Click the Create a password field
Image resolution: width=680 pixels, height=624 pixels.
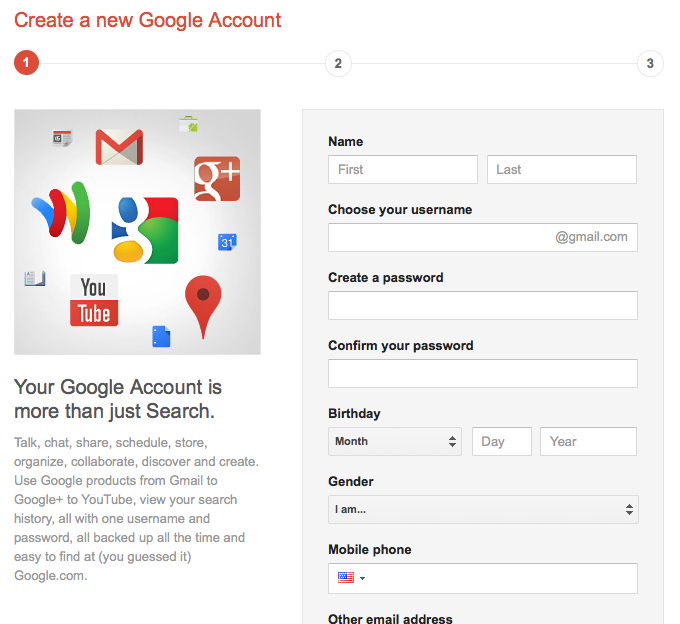pyautogui.click(x=483, y=305)
